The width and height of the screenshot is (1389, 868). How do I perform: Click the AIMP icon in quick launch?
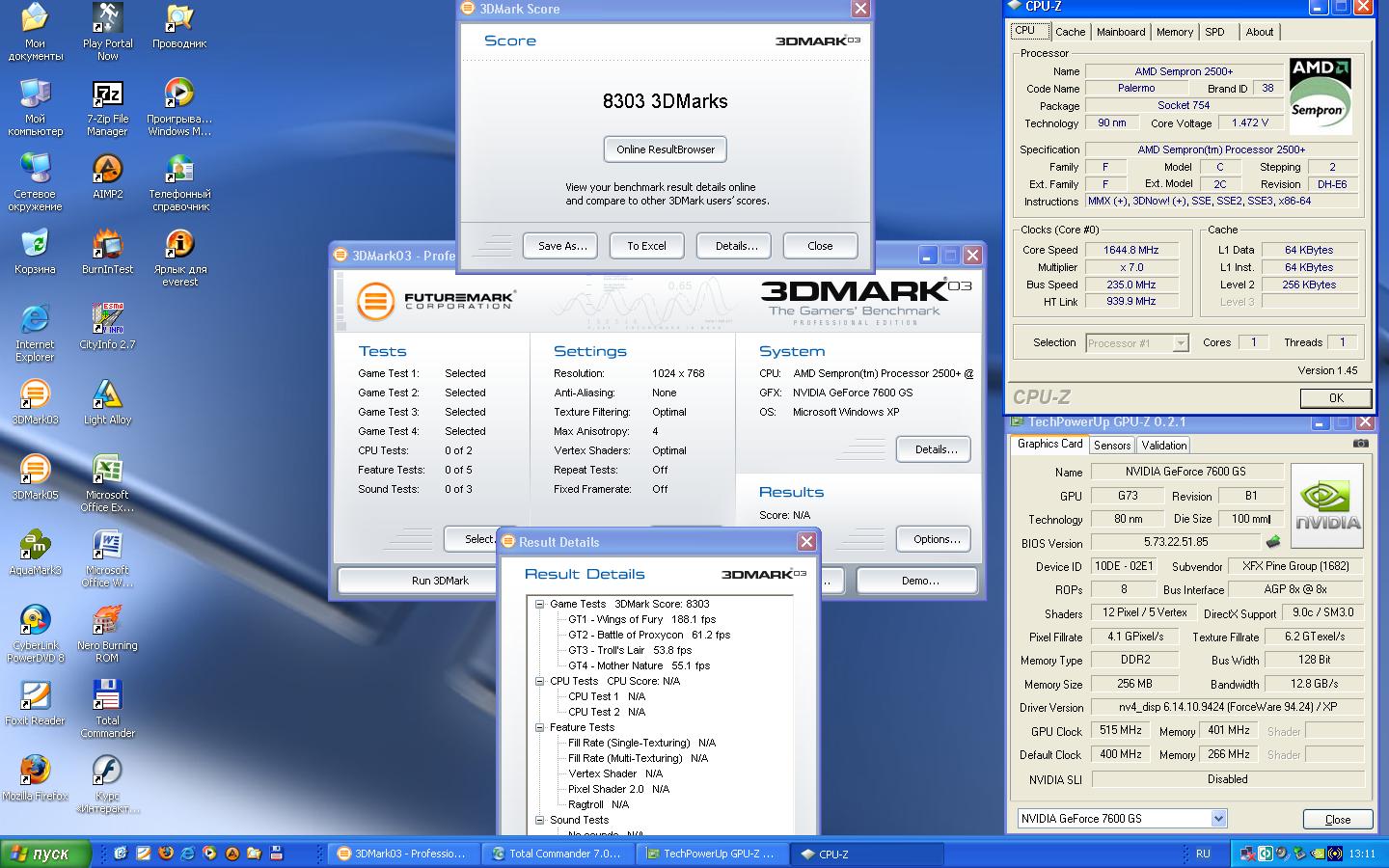pyautogui.click(x=231, y=854)
